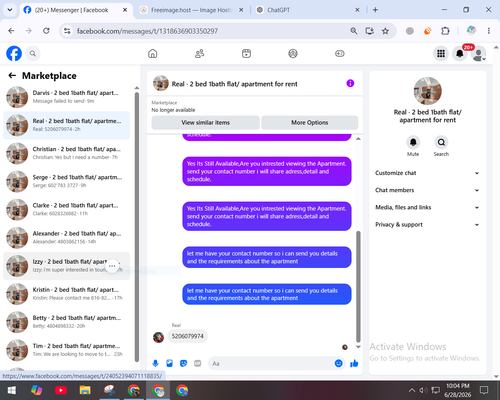
Task: Open Facebook search magnifier icon
Action: 33,53
